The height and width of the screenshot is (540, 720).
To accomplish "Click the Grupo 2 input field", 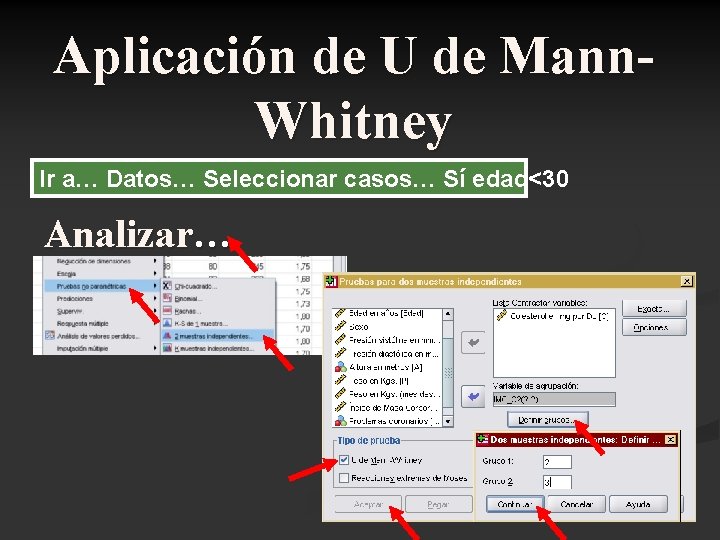I will click(x=557, y=482).
